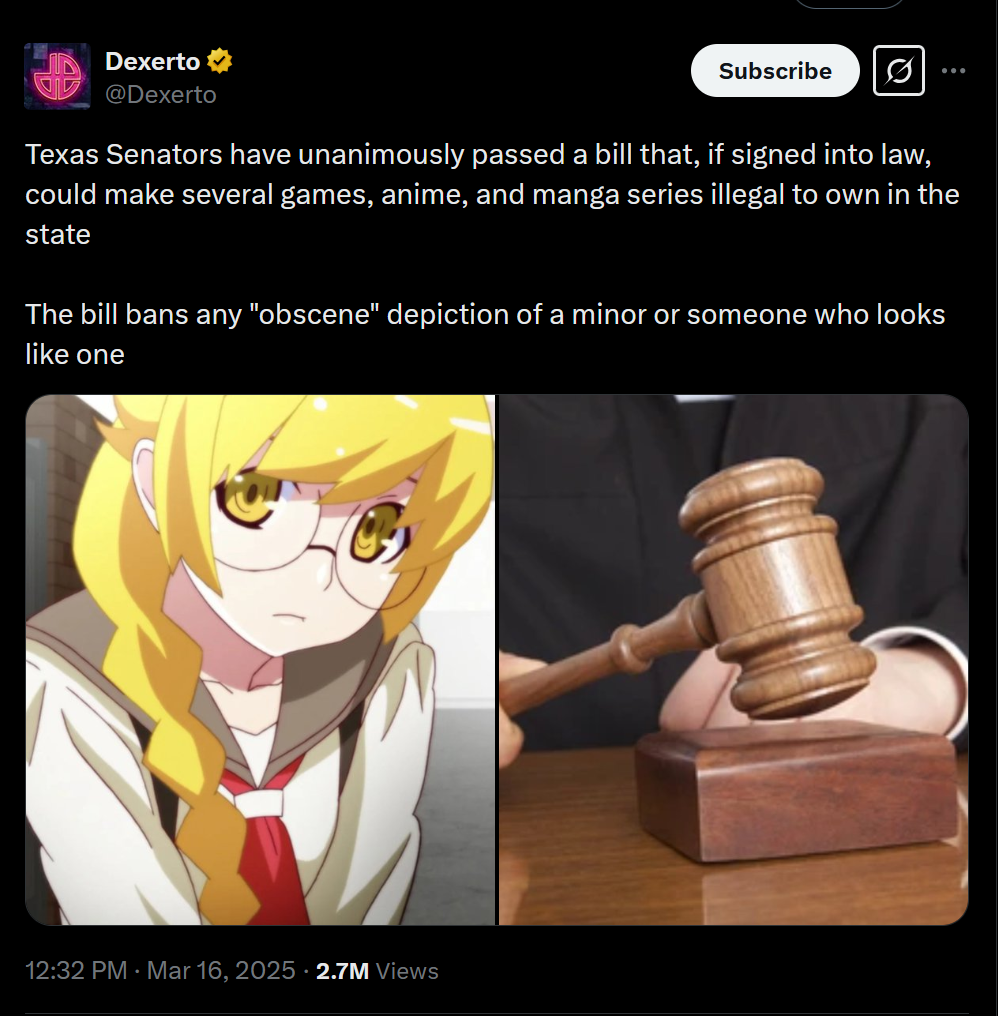
Task: Click the 12:32 PM timestamp
Action: [x=76, y=970]
